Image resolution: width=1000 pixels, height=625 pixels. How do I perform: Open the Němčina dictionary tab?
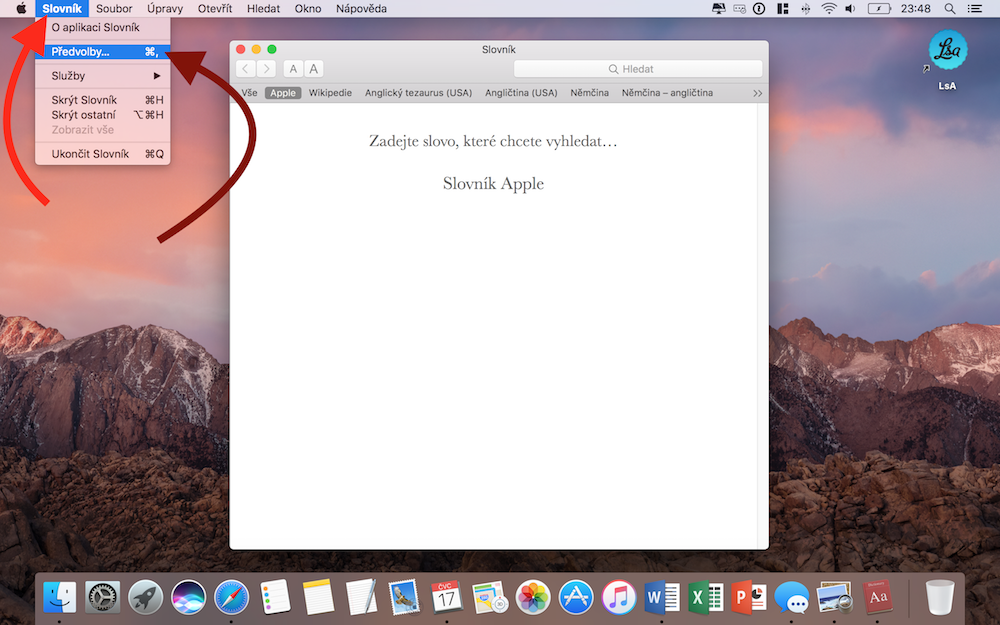(x=589, y=92)
